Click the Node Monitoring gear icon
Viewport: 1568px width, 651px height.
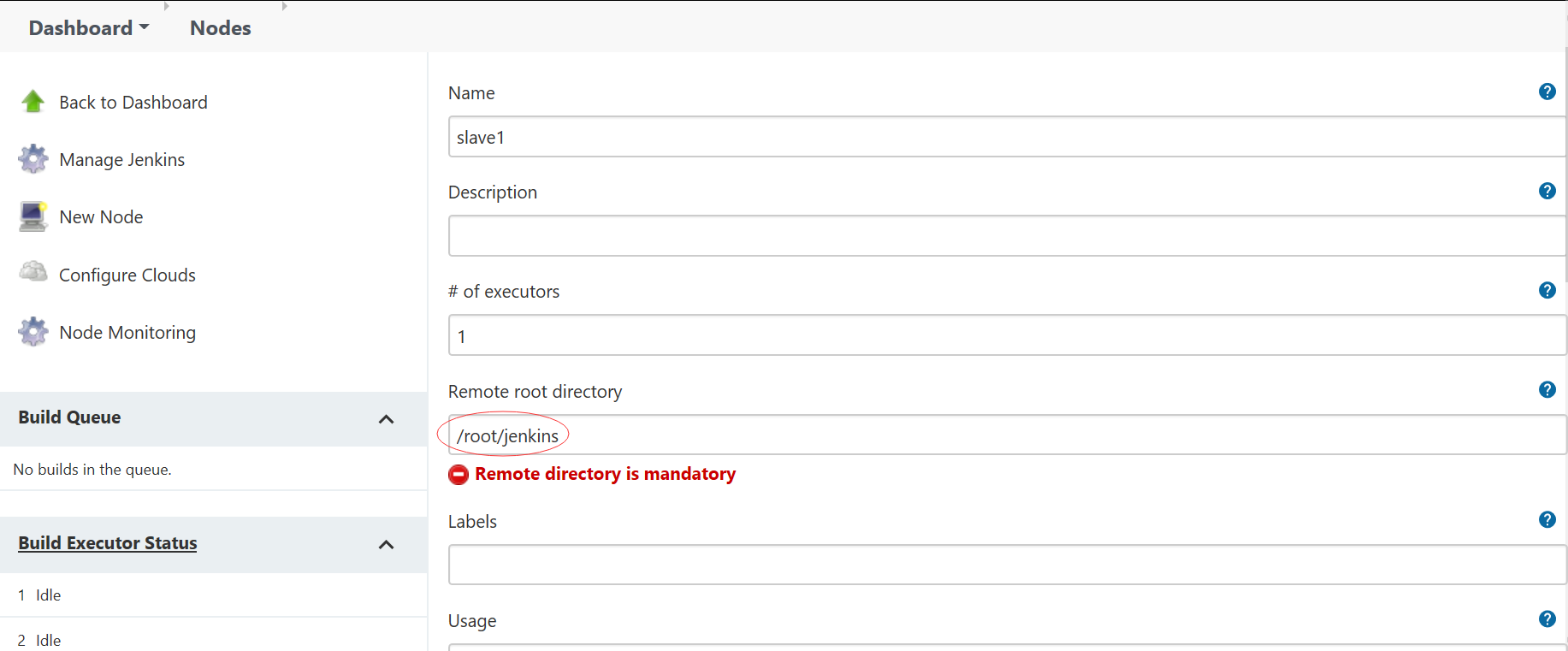coord(33,332)
